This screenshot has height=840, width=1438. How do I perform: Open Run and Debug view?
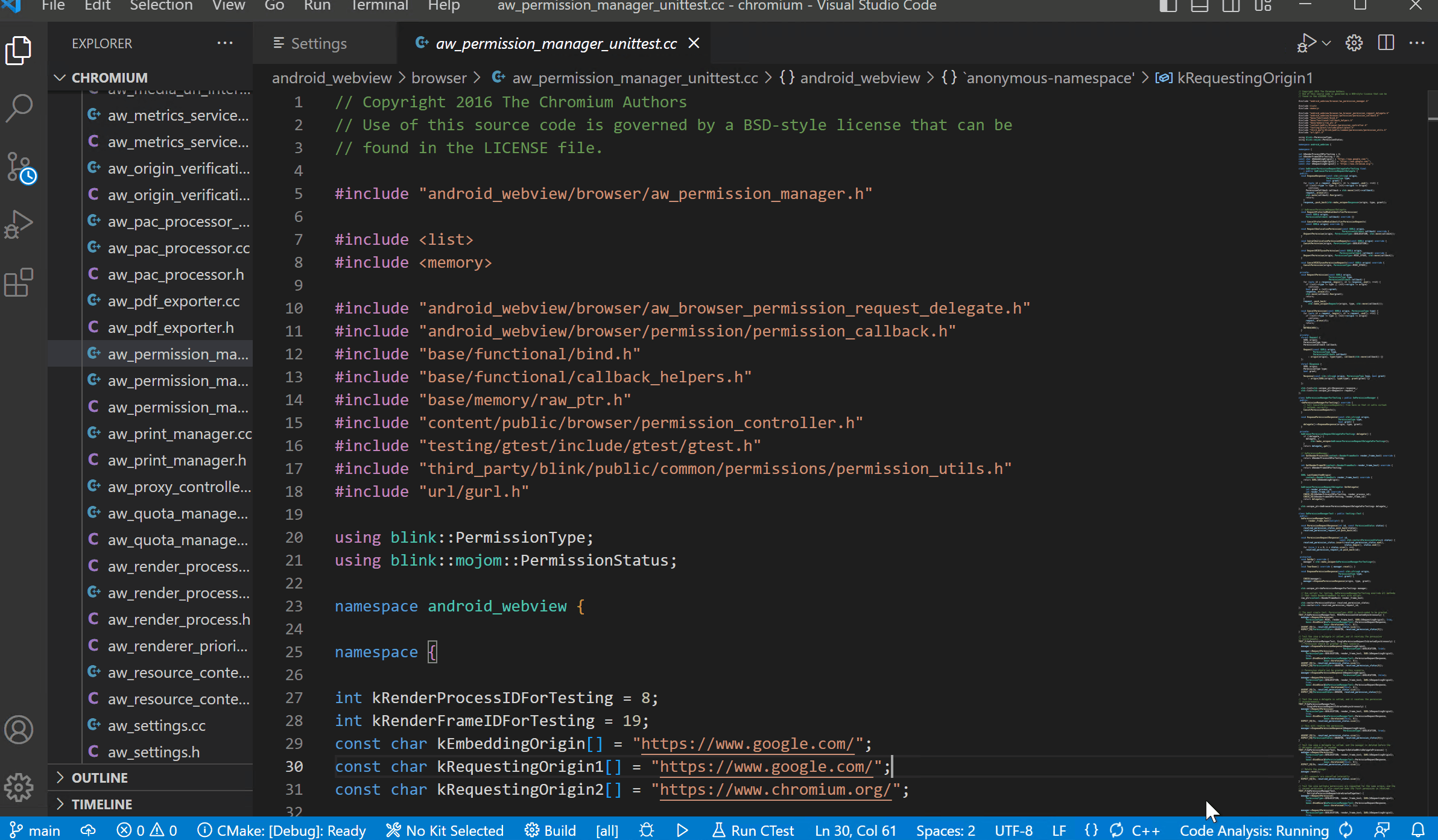click(19, 224)
